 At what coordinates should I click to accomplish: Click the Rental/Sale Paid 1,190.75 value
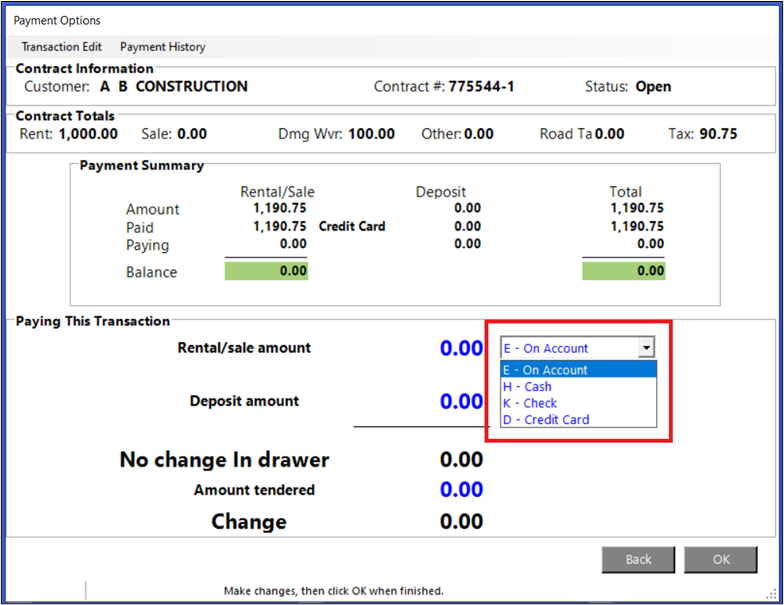coord(280,226)
